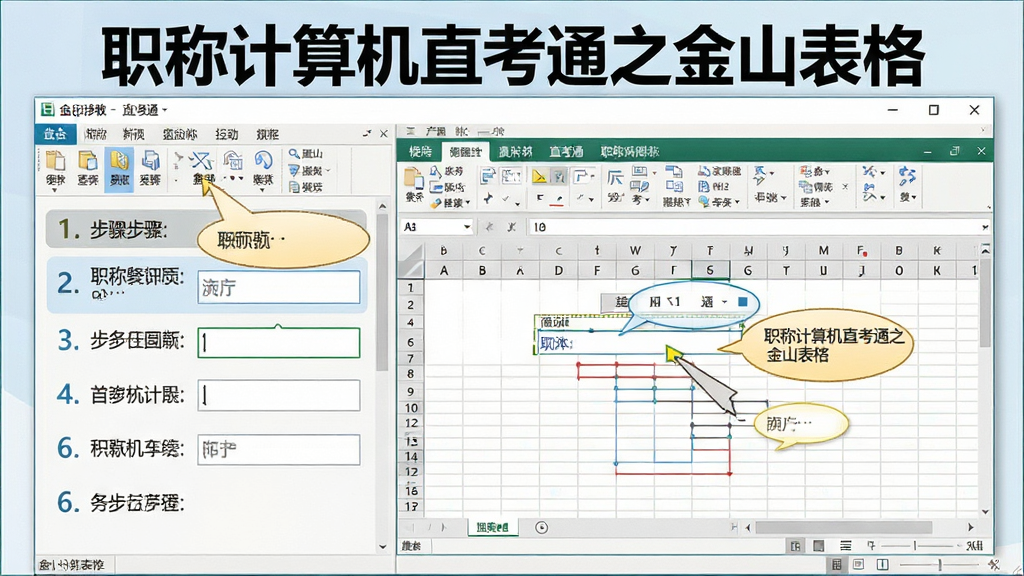The width and height of the screenshot is (1024, 576).
Task: Click the folder-with-page copy icon in left toolbar
Action: click(87, 161)
